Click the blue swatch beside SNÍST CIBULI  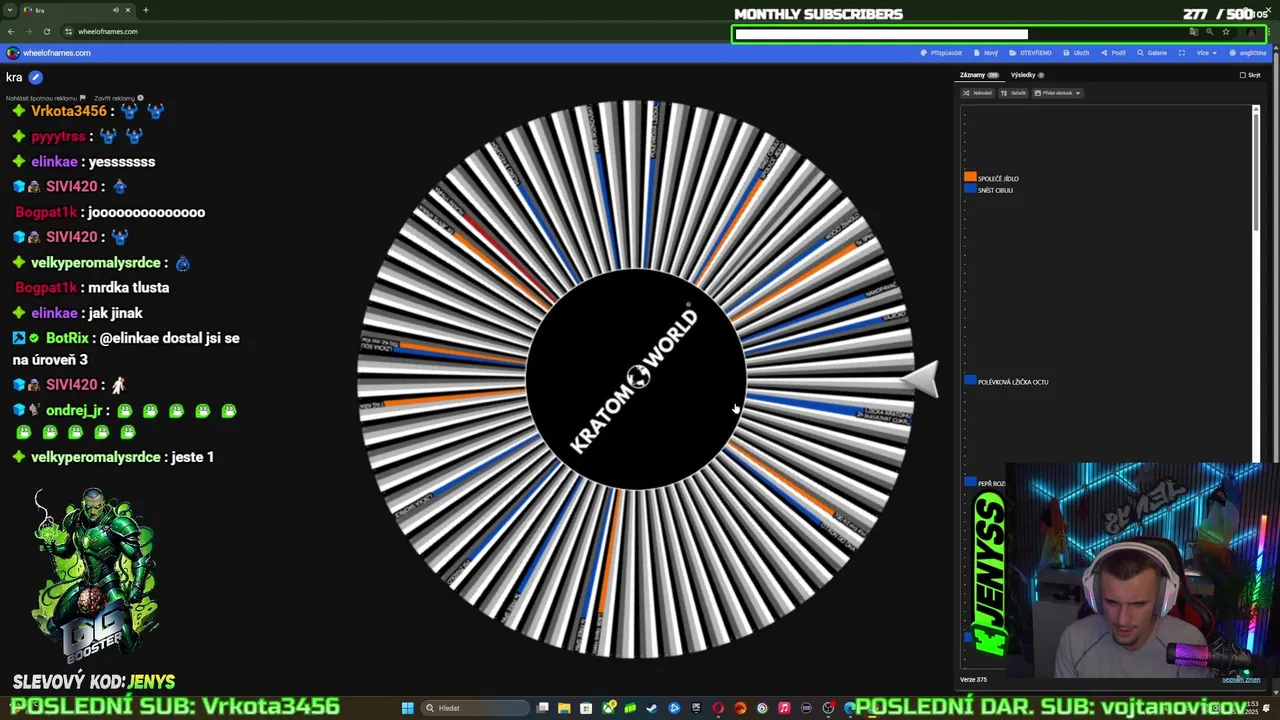click(970, 188)
